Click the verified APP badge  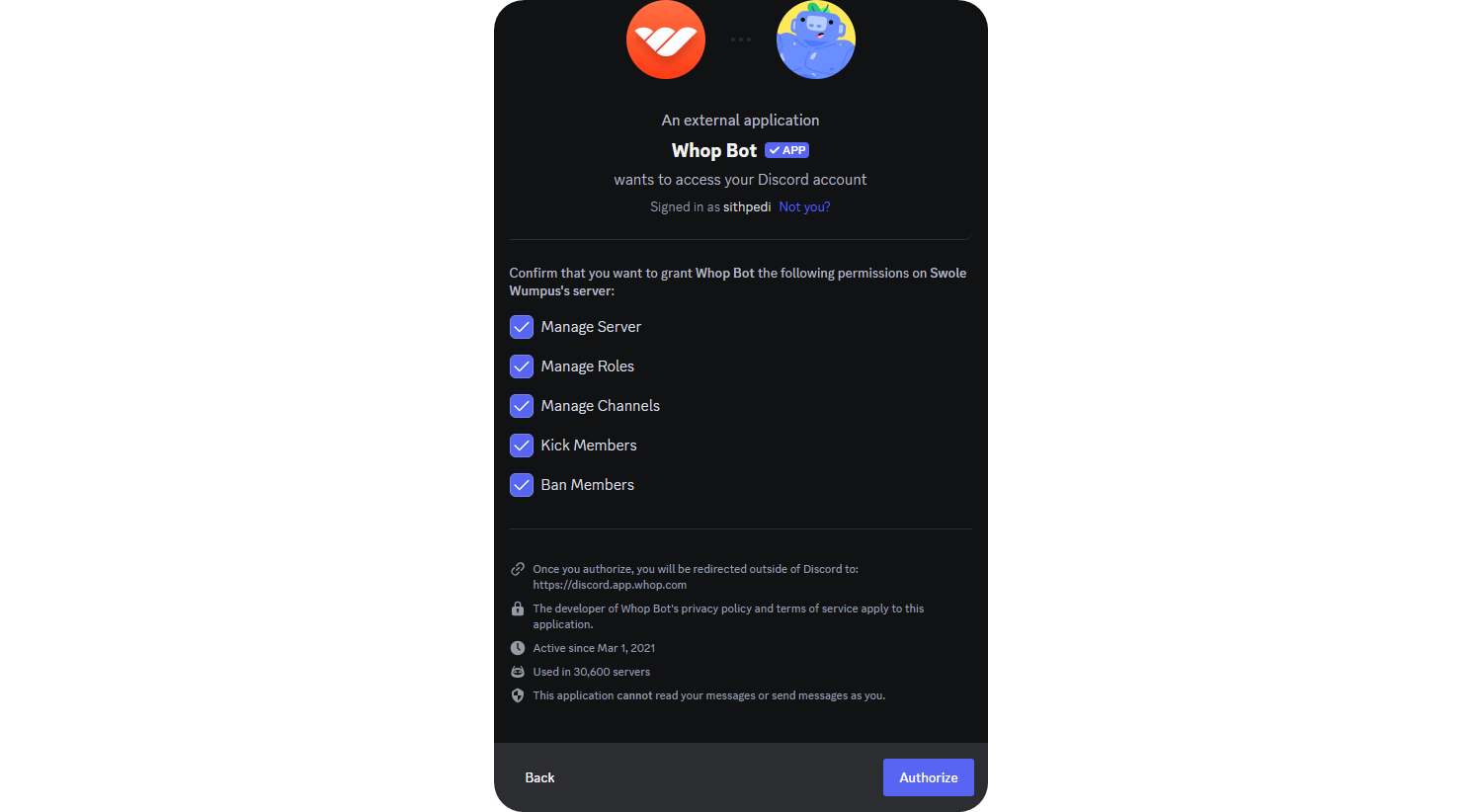tap(786, 149)
